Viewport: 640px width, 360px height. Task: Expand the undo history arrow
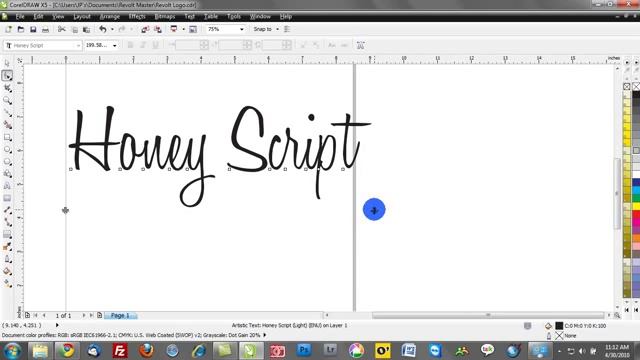click(112, 29)
